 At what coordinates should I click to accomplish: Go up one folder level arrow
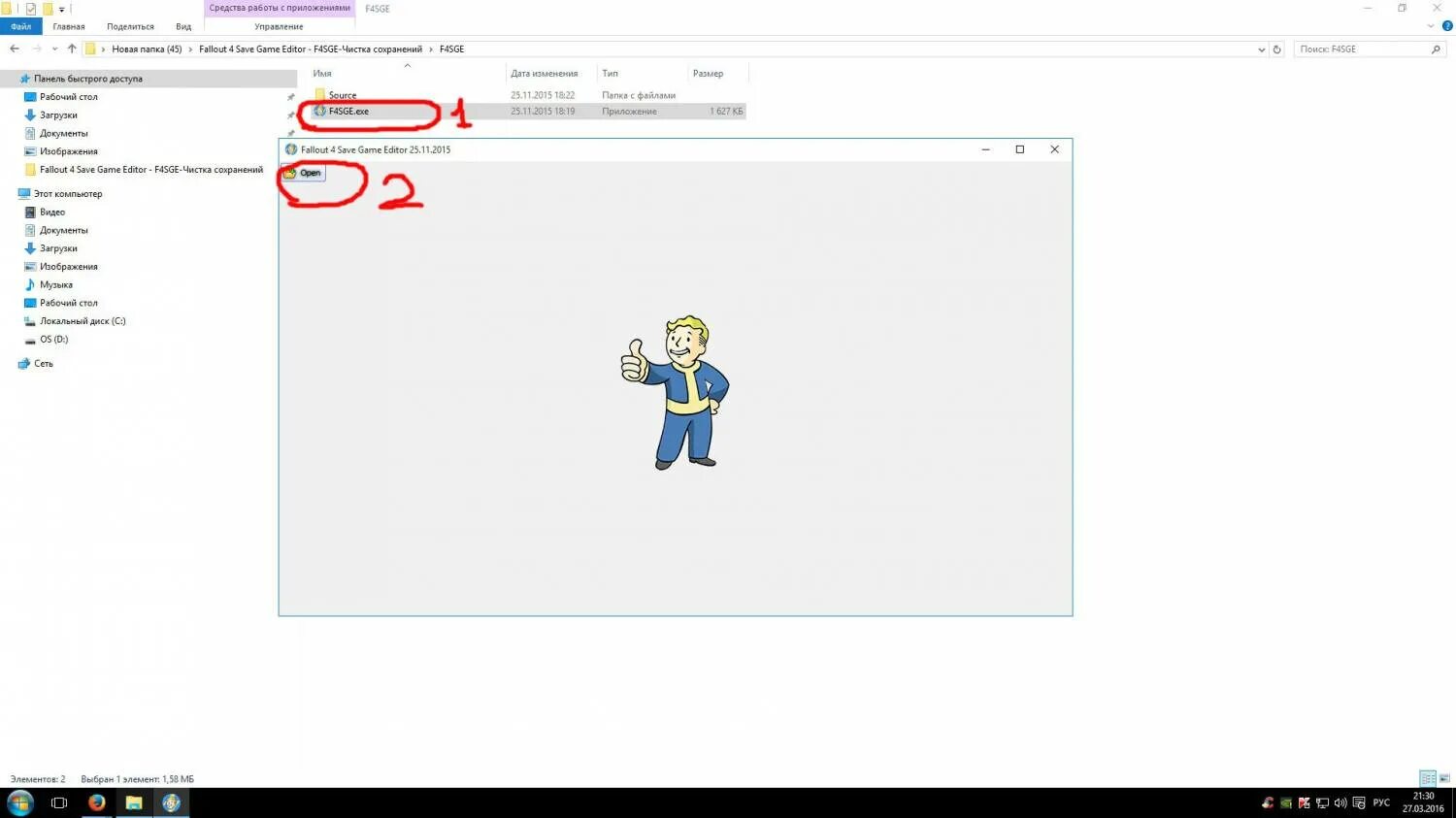click(72, 49)
